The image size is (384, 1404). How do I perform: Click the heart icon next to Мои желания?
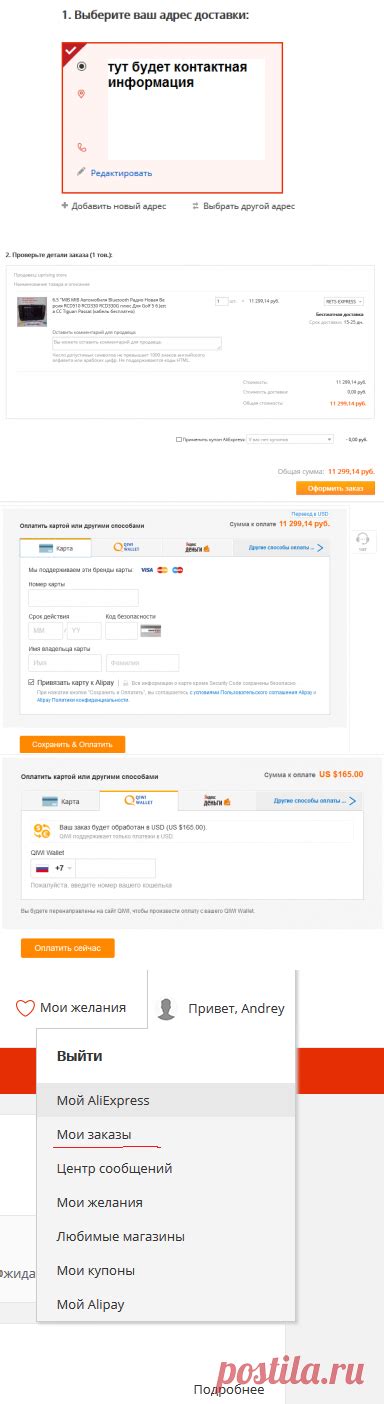tap(25, 1008)
